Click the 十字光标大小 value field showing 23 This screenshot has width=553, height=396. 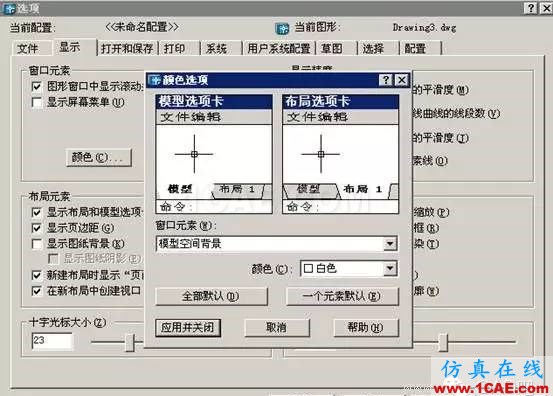point(53,341)
